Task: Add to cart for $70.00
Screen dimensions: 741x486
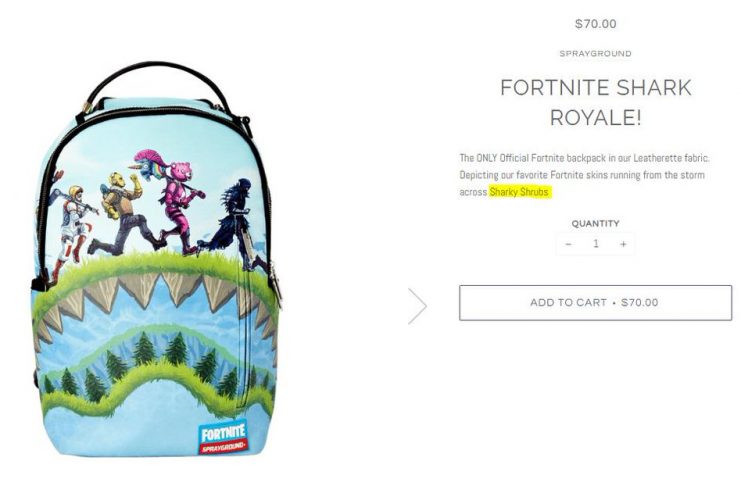Action: [595, 303]
